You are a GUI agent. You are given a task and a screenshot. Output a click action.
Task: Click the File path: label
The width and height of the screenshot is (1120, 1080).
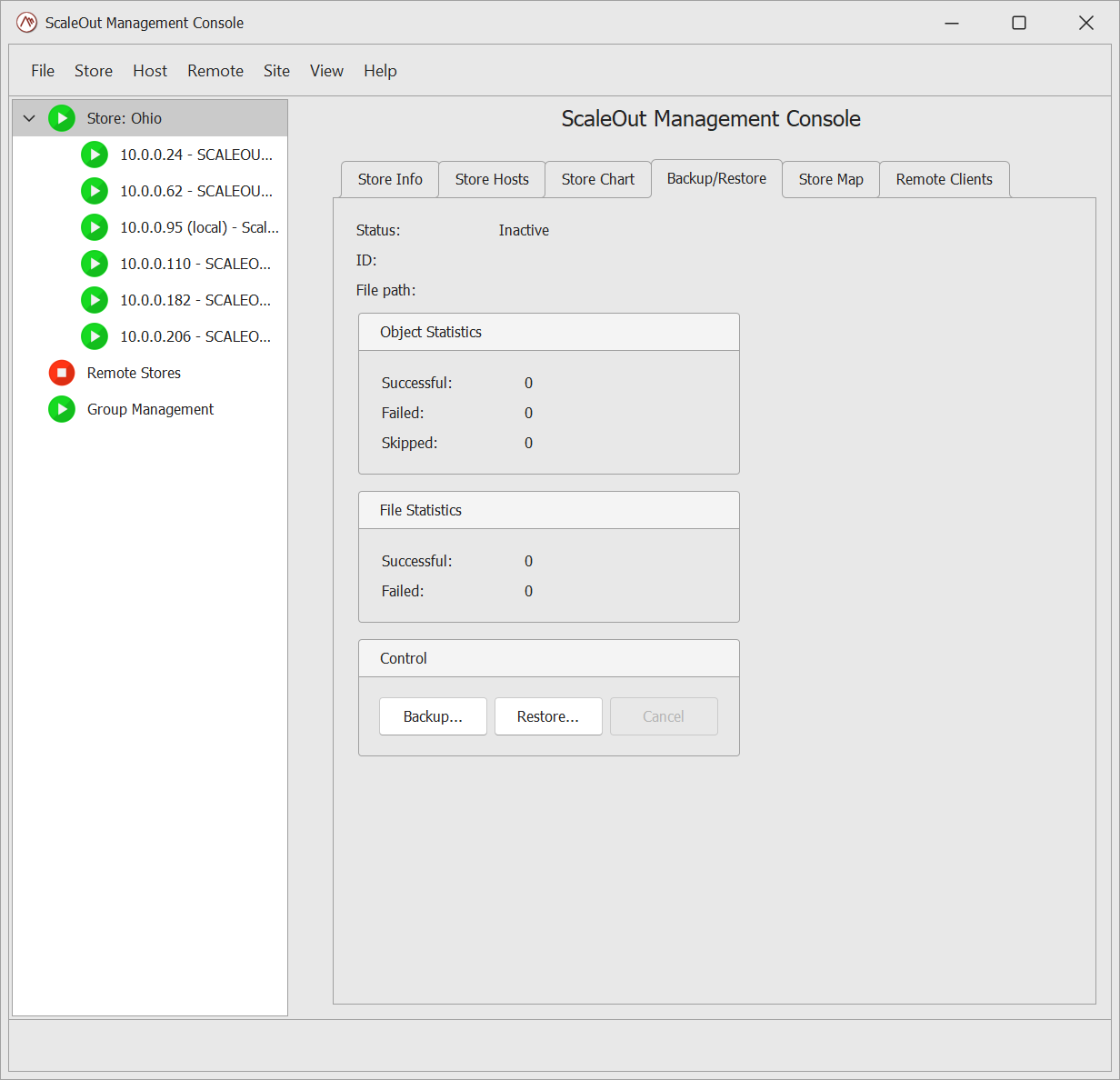pos(385,291)
